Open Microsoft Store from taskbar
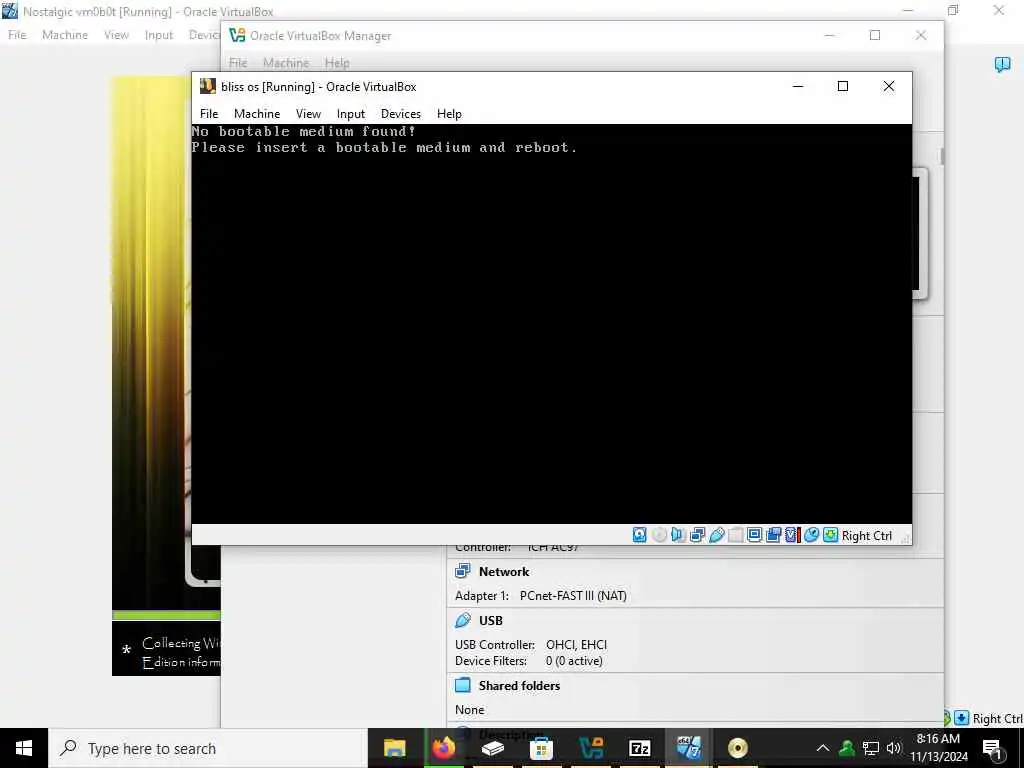The image size is (1024, 768). [541, 748]
